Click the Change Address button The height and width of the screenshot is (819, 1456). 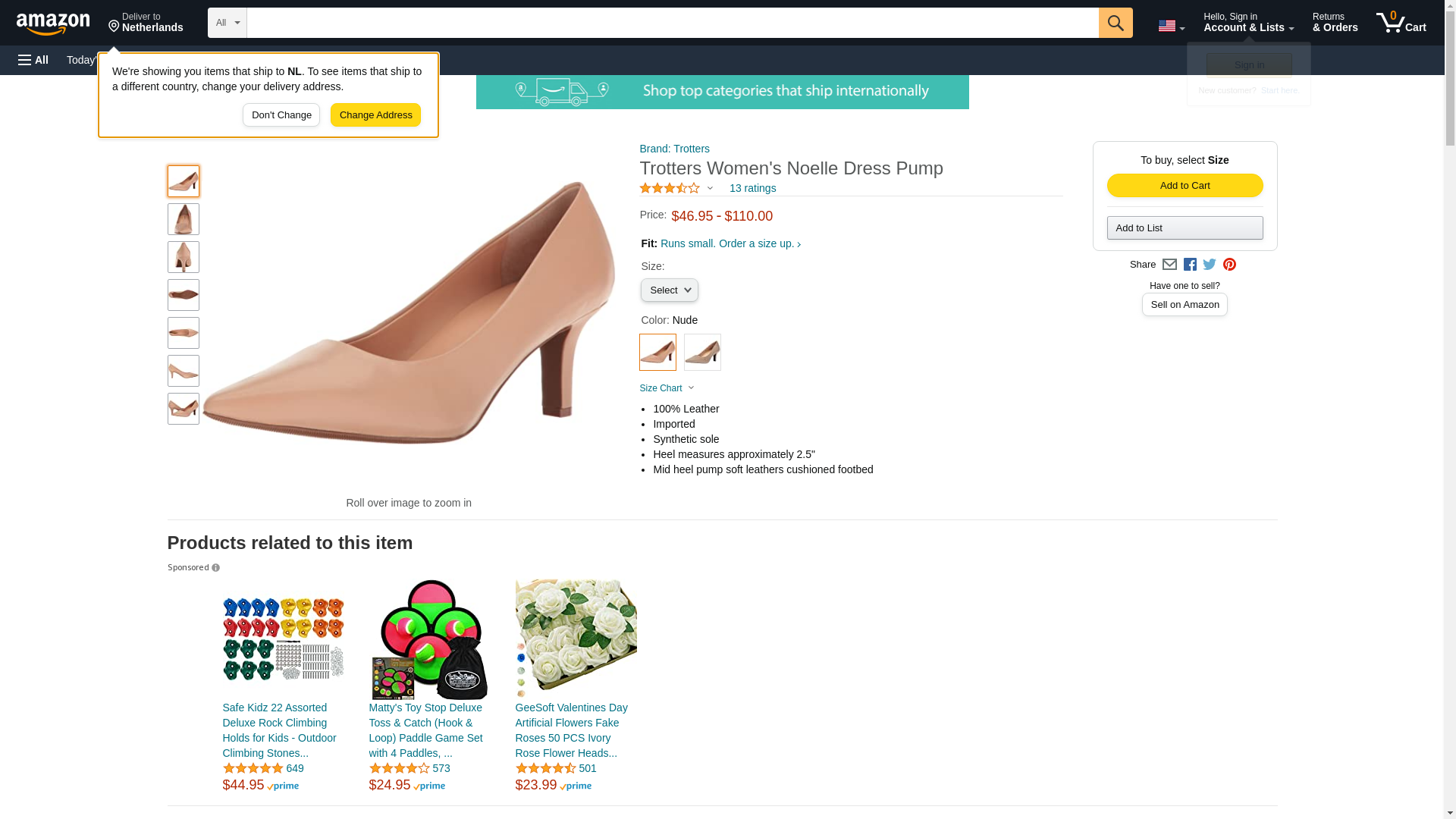375,115
